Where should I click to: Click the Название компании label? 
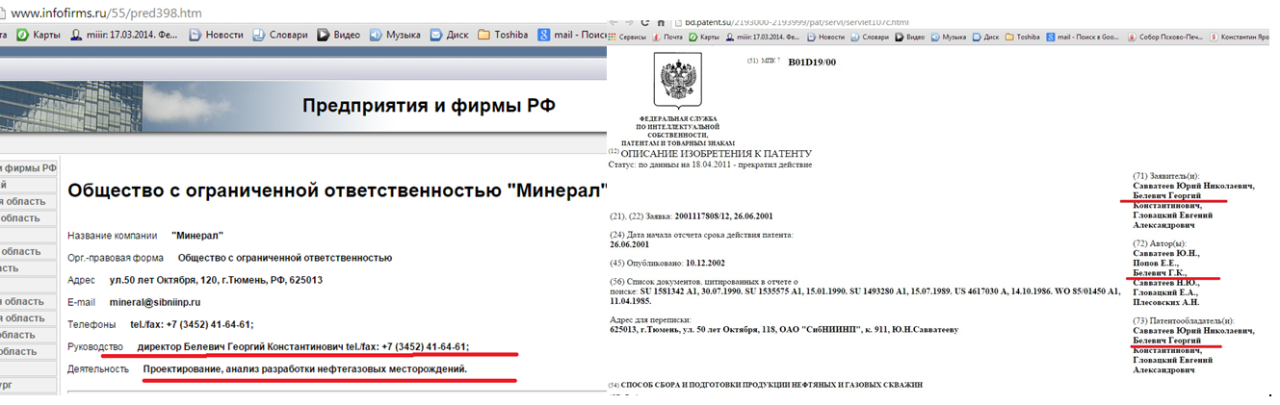tap(112, 236)
